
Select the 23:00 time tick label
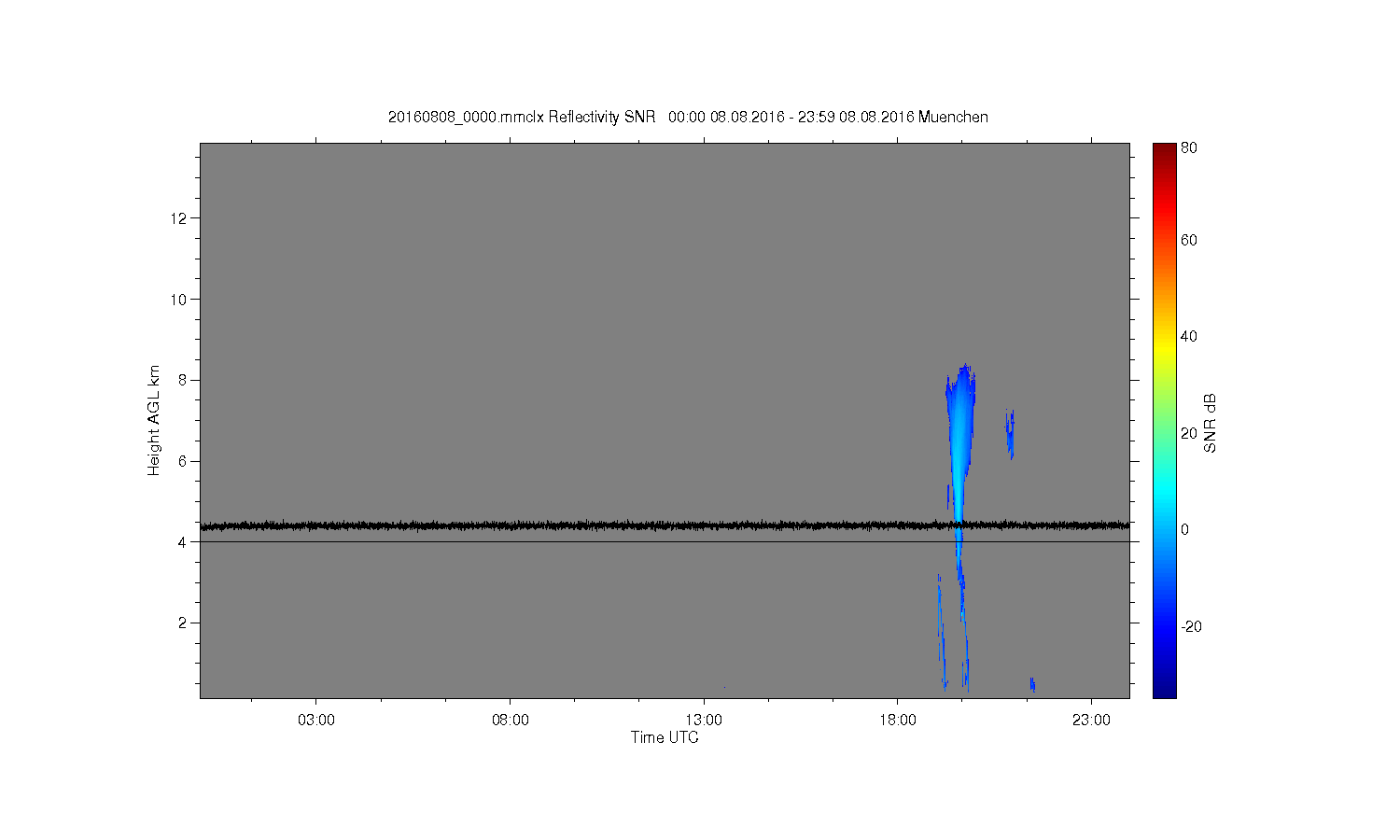(x=1091, y=721)
